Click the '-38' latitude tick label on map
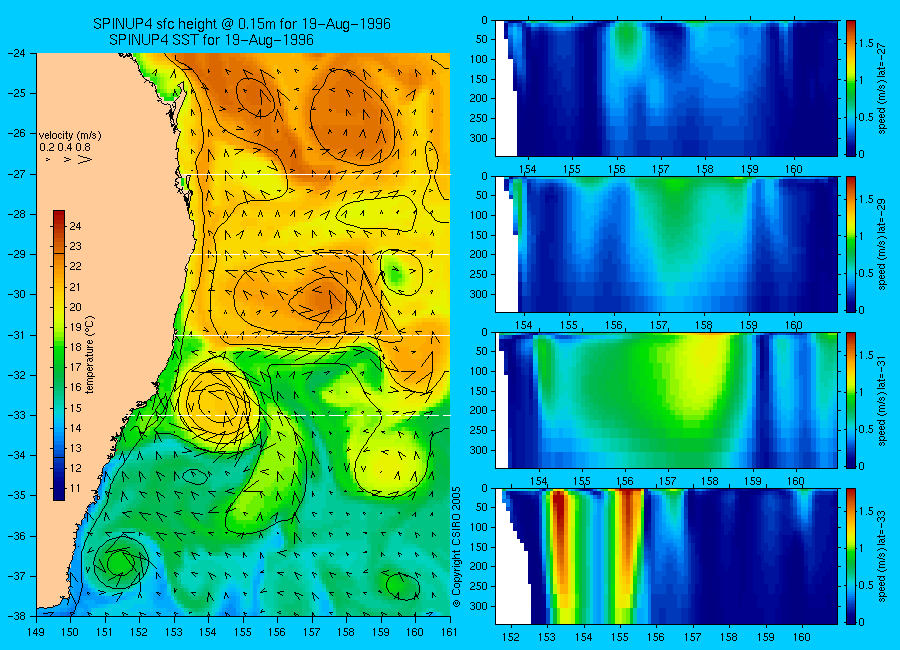This screenshot has height=650, width=900. coord(17,616)
